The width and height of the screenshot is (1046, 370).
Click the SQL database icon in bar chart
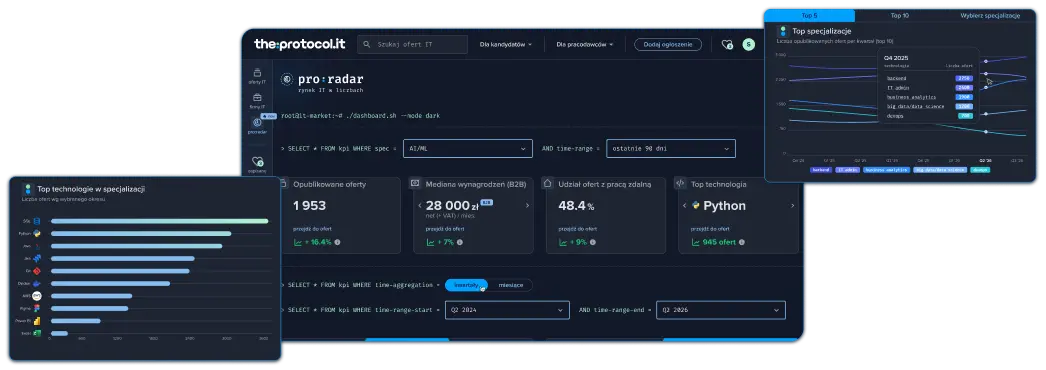pos(37,221)
